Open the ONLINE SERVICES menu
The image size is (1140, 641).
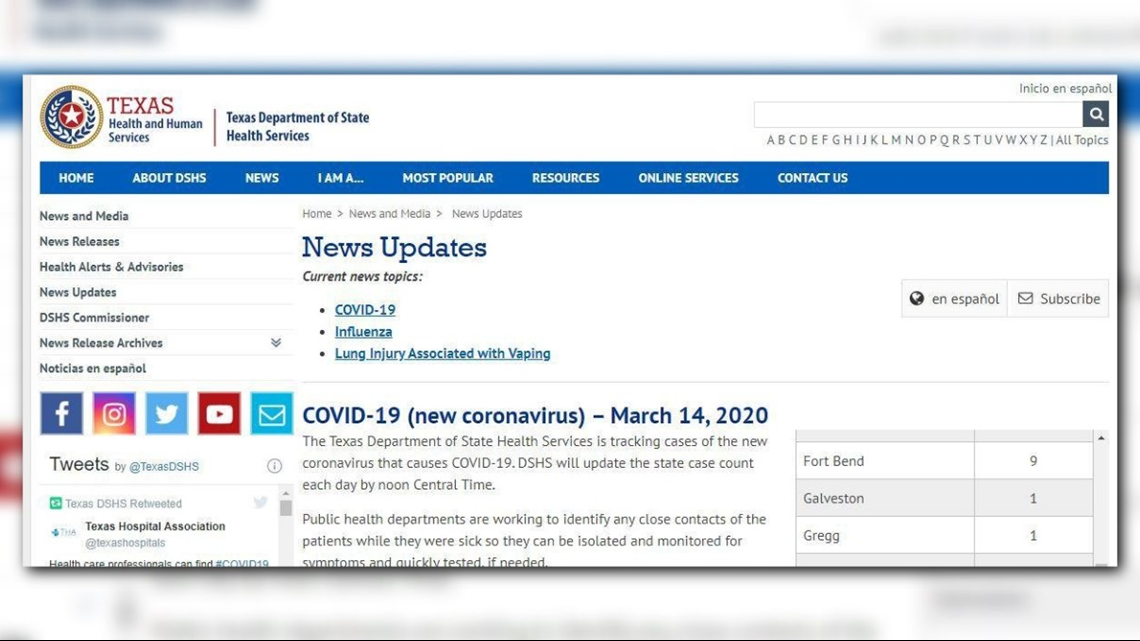coord(688,178)
